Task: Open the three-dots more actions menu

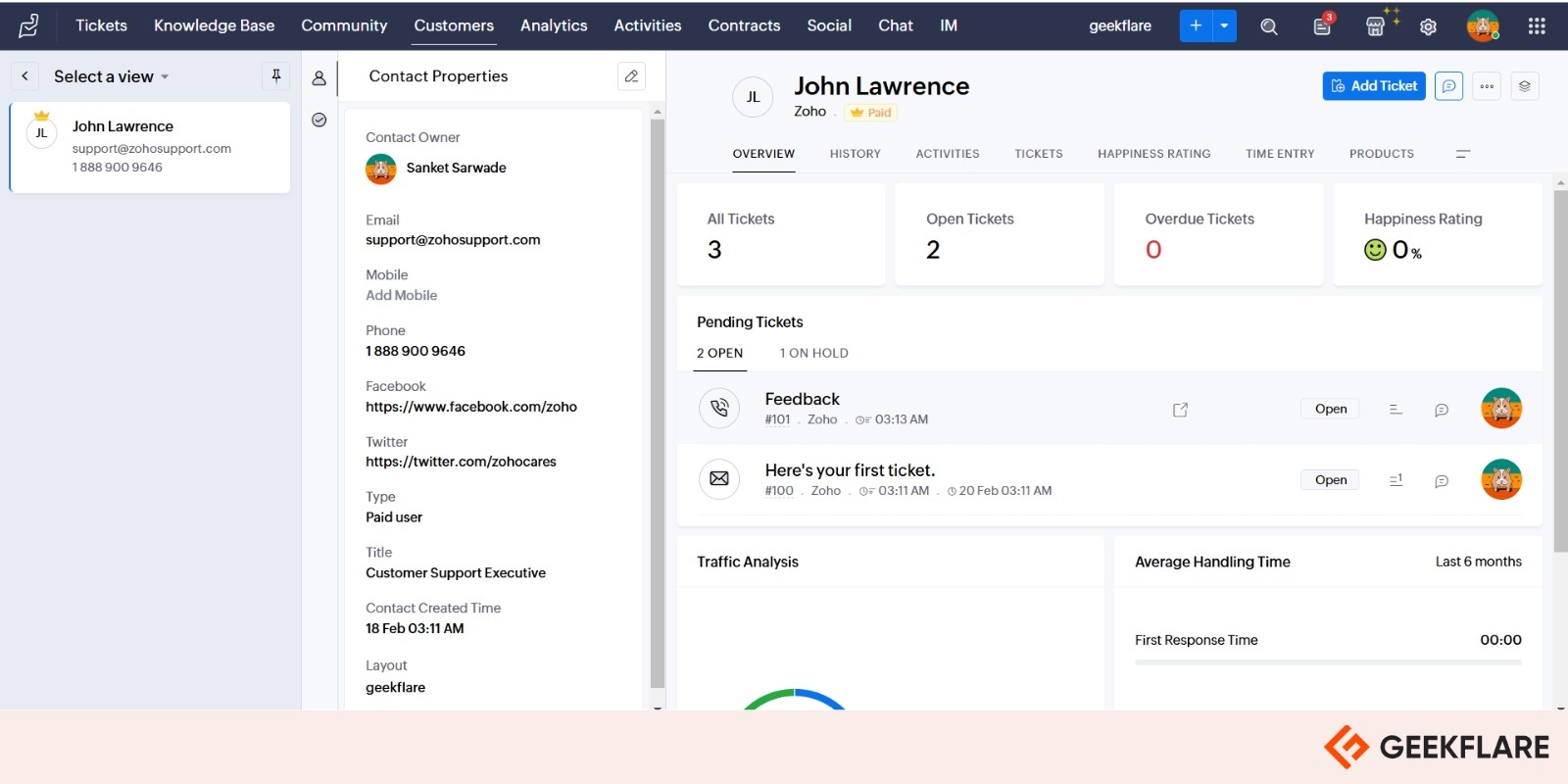Action: click(1487, 86)
